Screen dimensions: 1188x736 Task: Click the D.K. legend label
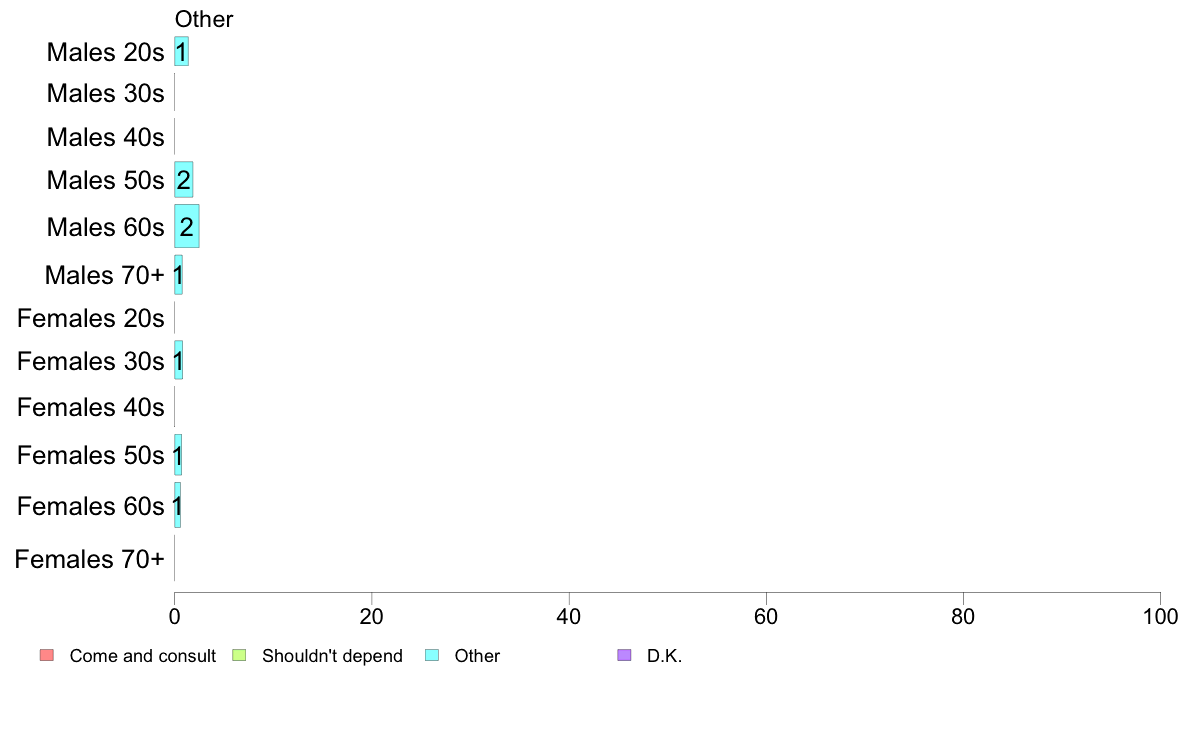tap(664, 656)
